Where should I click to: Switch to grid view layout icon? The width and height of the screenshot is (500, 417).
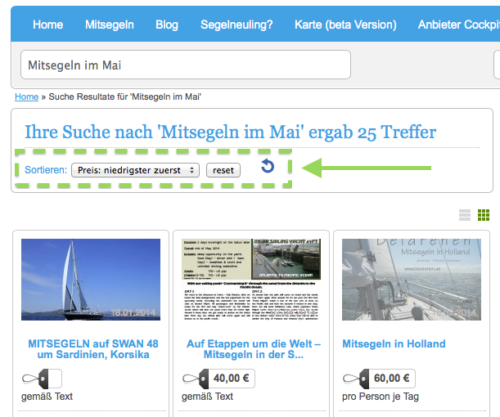[483, 215]
